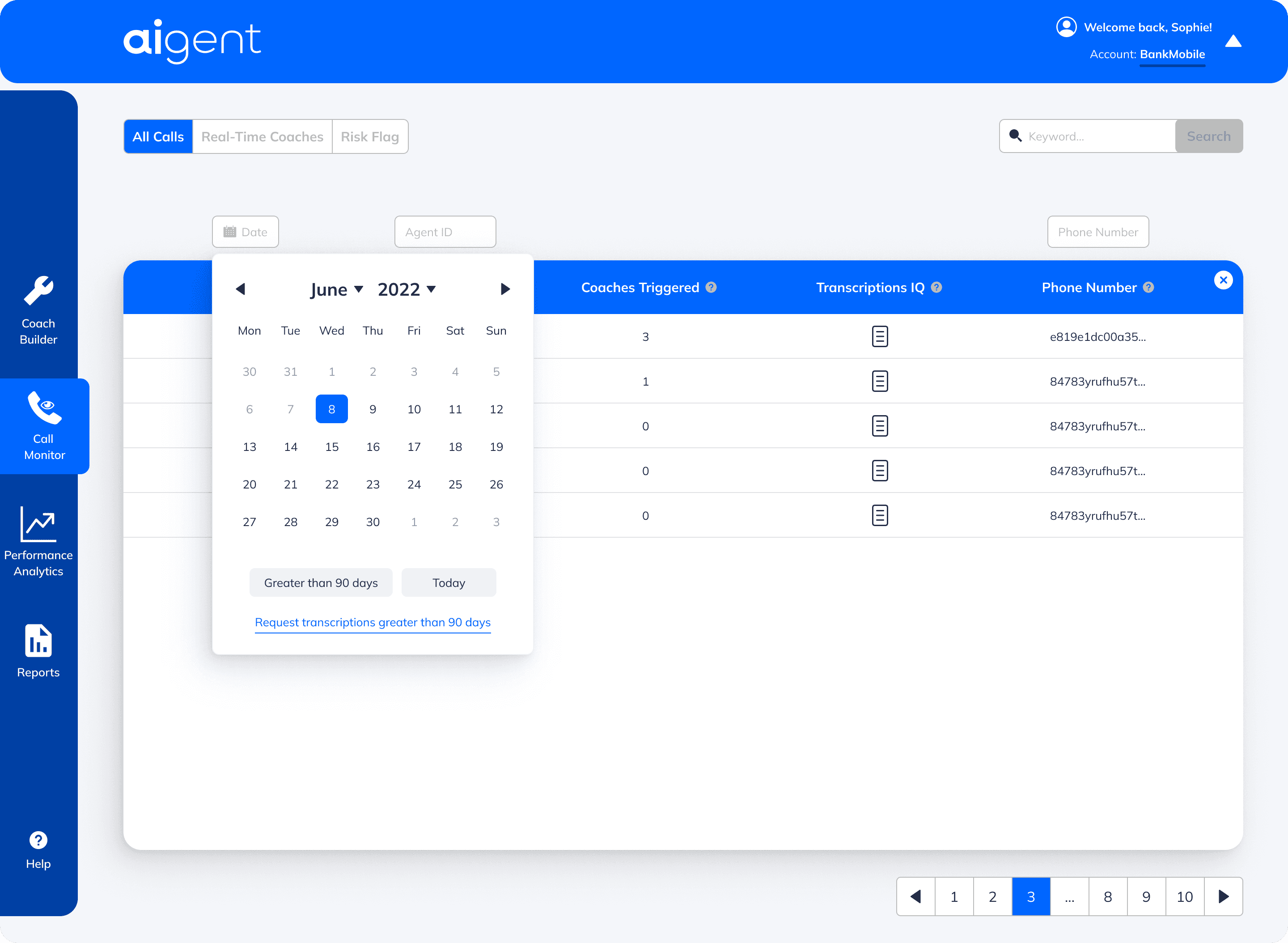Open Performance Analytics chart icon
Screen dimensions: 1288x943
(38, 524)
